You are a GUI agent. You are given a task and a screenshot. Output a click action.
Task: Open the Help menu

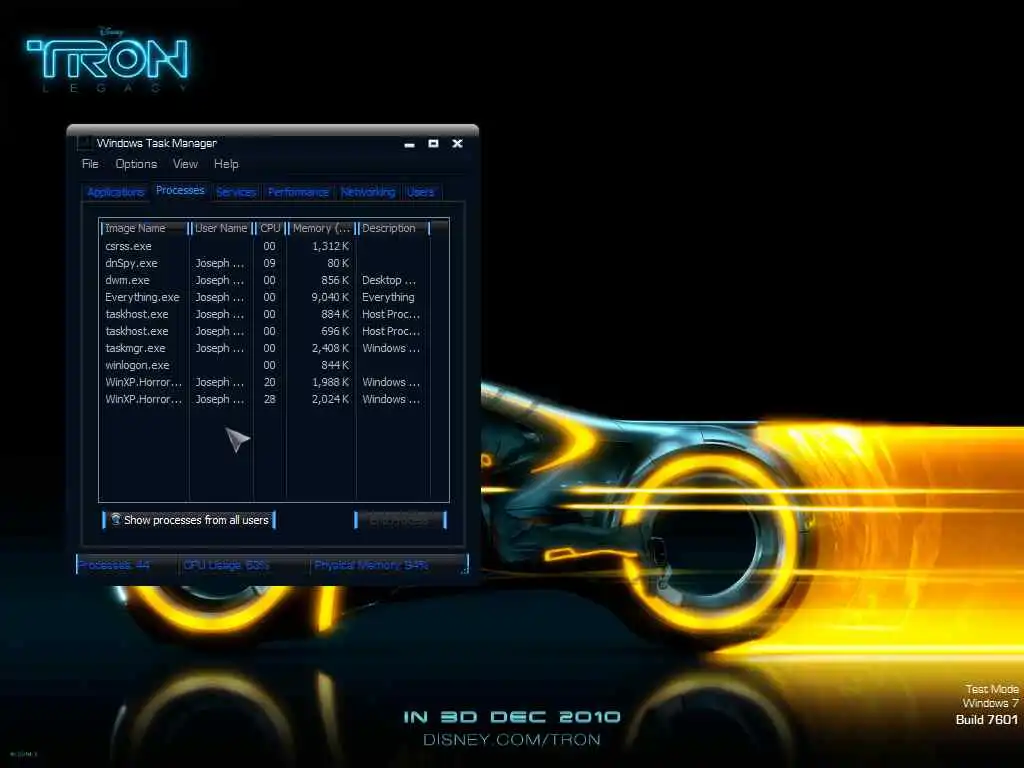[x=226, y=164]
